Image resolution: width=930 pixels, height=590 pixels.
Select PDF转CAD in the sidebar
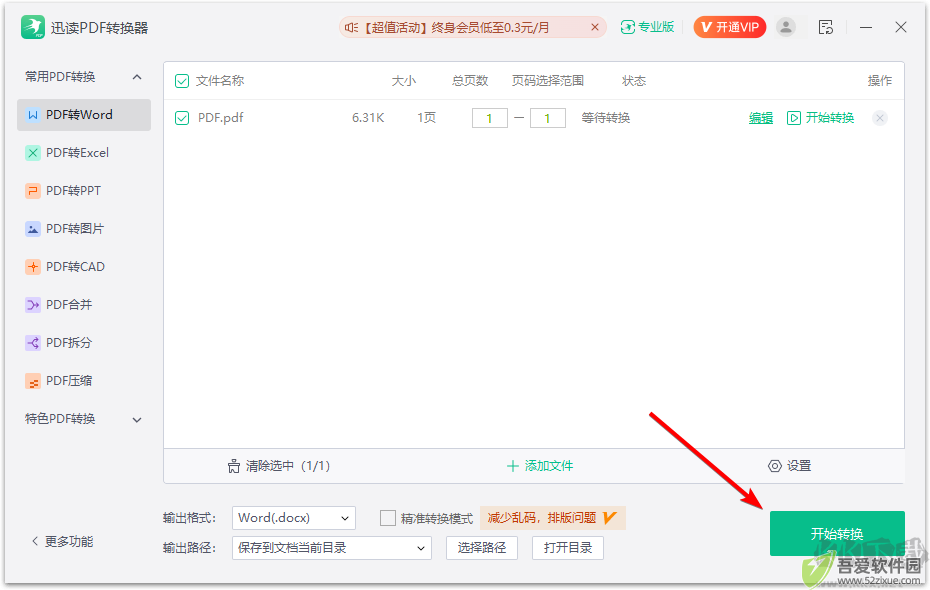pyautogui.click(x=84, y=267)
